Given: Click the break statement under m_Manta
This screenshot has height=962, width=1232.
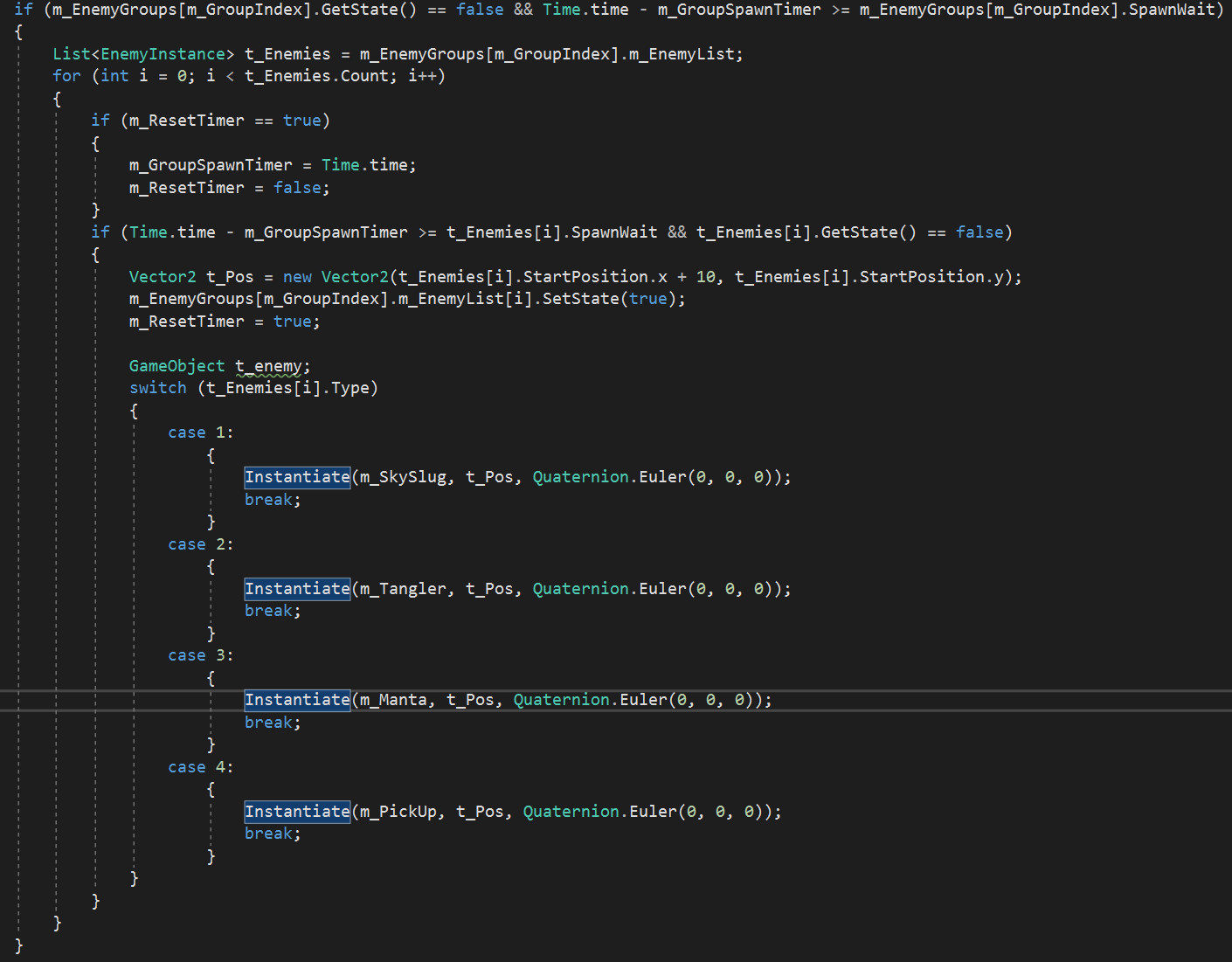Looking at the screenshot, I should tap(272, 723).
